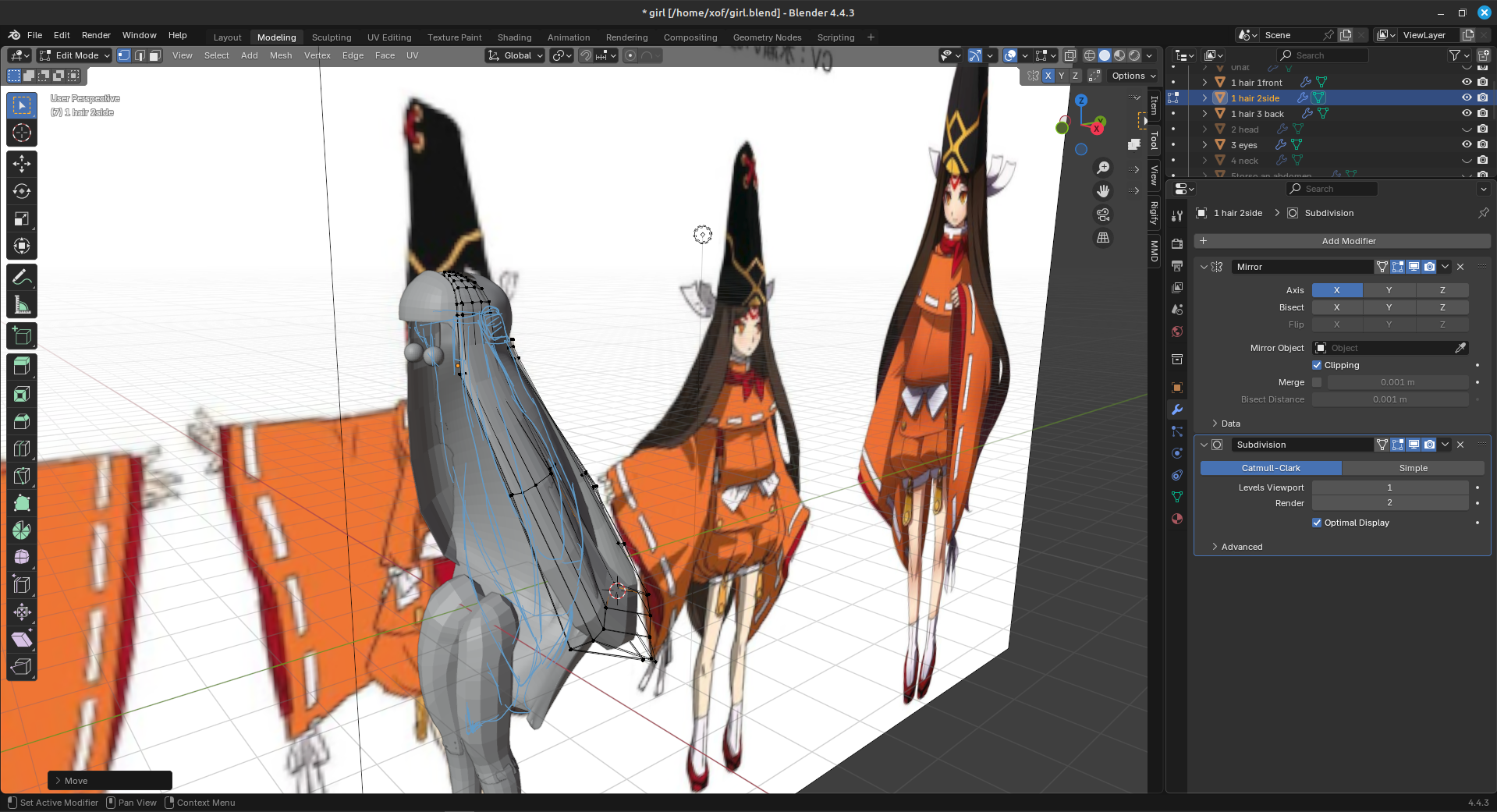Activate the Extrude Region tool
This screenshot has width=1497, height=812.
tap(22, 366)
